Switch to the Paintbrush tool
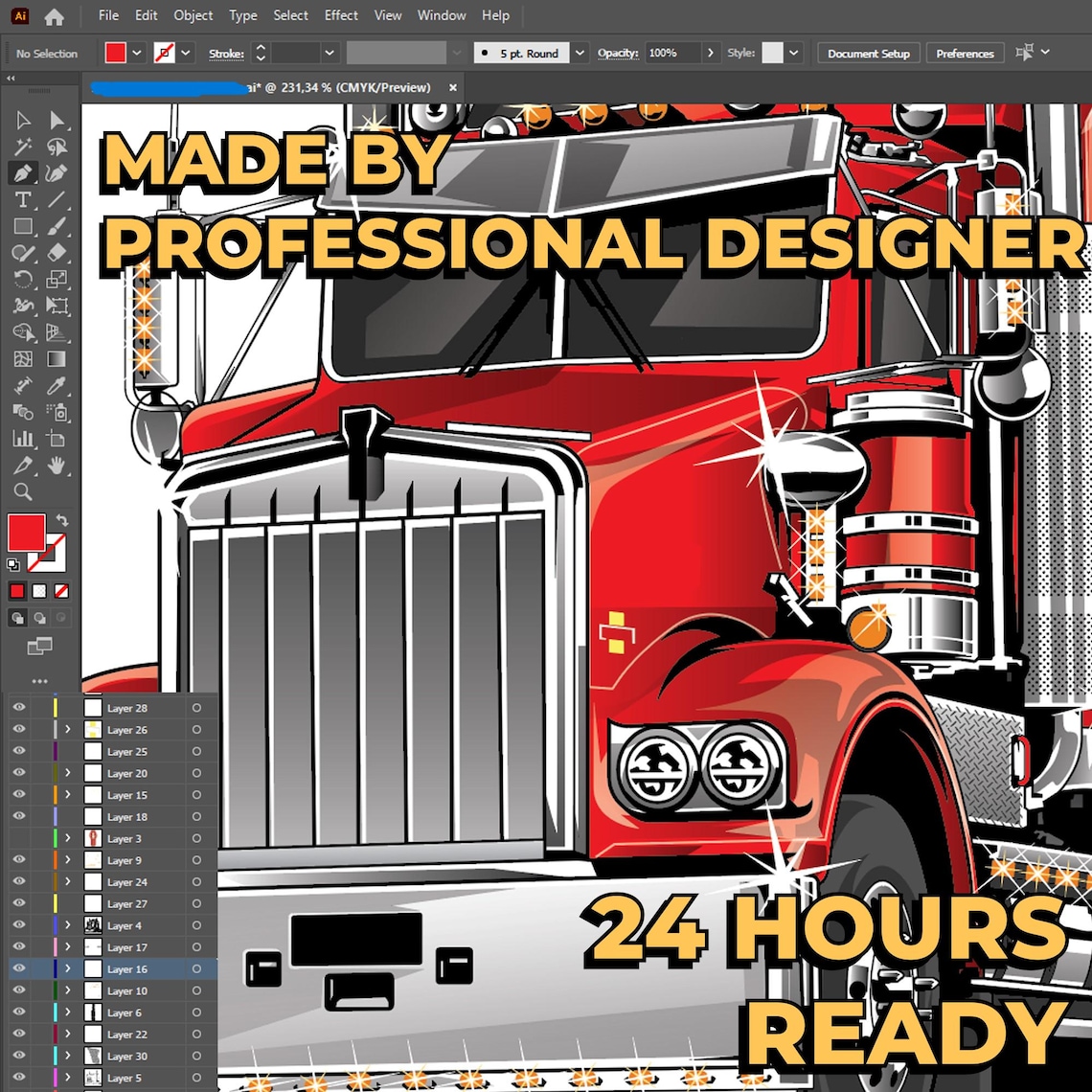Image resolution: width=1092 pixels, height=1092 pixels. pos(57,225)
